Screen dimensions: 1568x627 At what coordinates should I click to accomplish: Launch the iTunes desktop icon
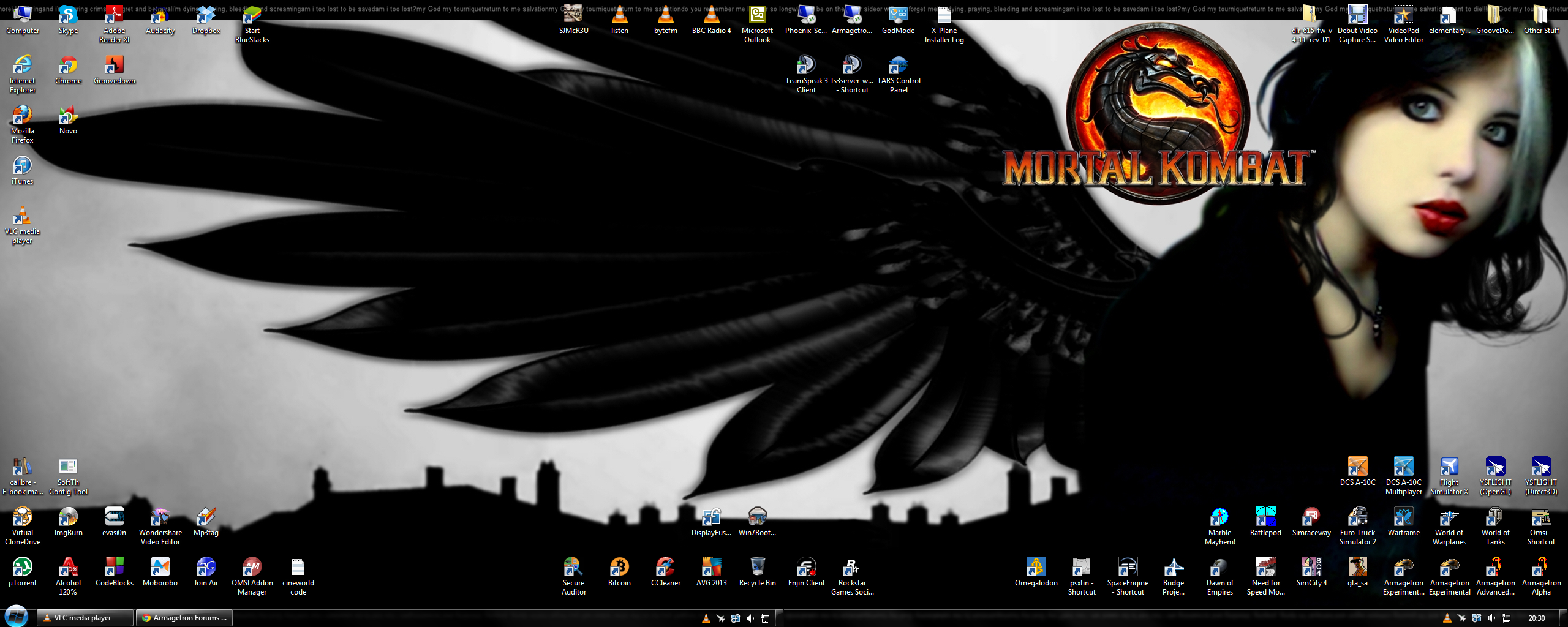point(22,168)
